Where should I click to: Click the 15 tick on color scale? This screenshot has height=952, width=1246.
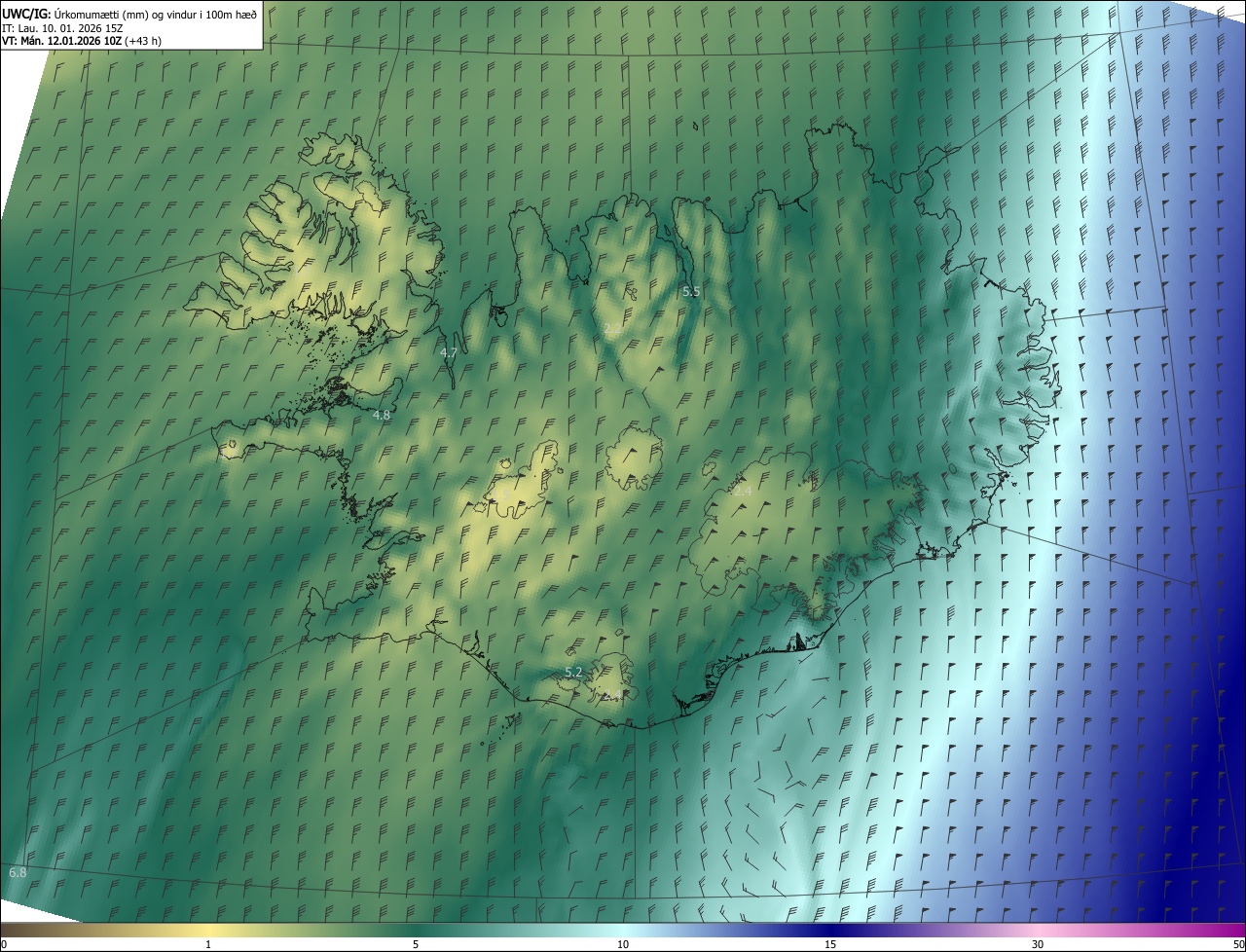click(x=830, y=944)
